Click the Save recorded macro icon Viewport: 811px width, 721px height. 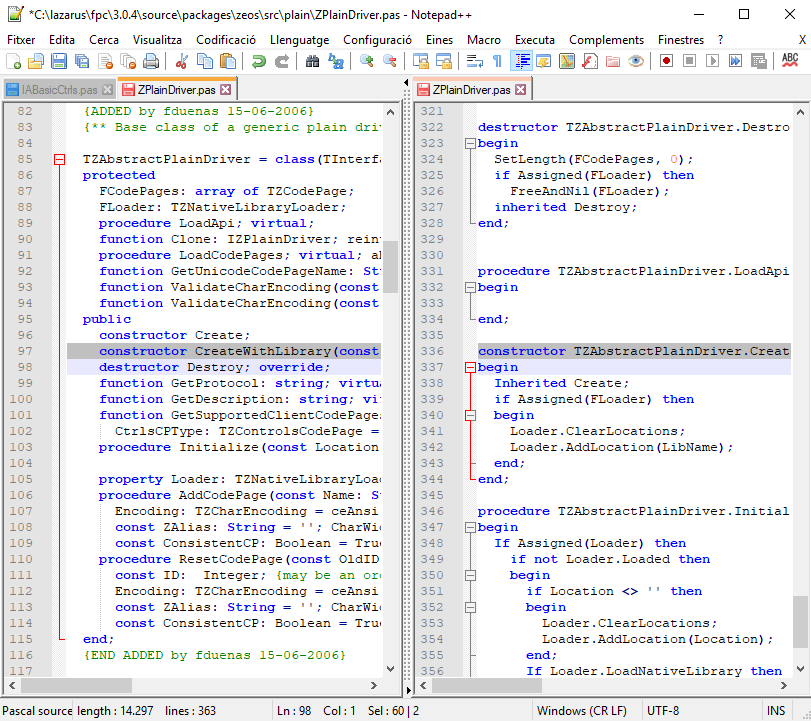point(758,61)
